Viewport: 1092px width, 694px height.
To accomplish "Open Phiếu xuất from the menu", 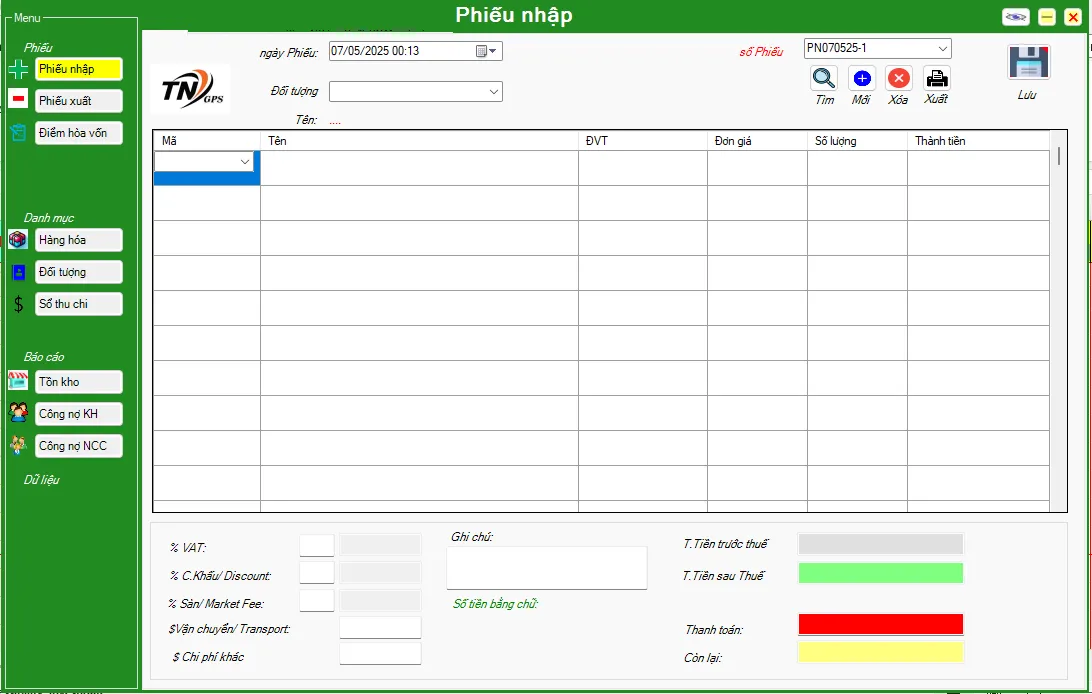I will pyautogui.click(x=78, y=101).
